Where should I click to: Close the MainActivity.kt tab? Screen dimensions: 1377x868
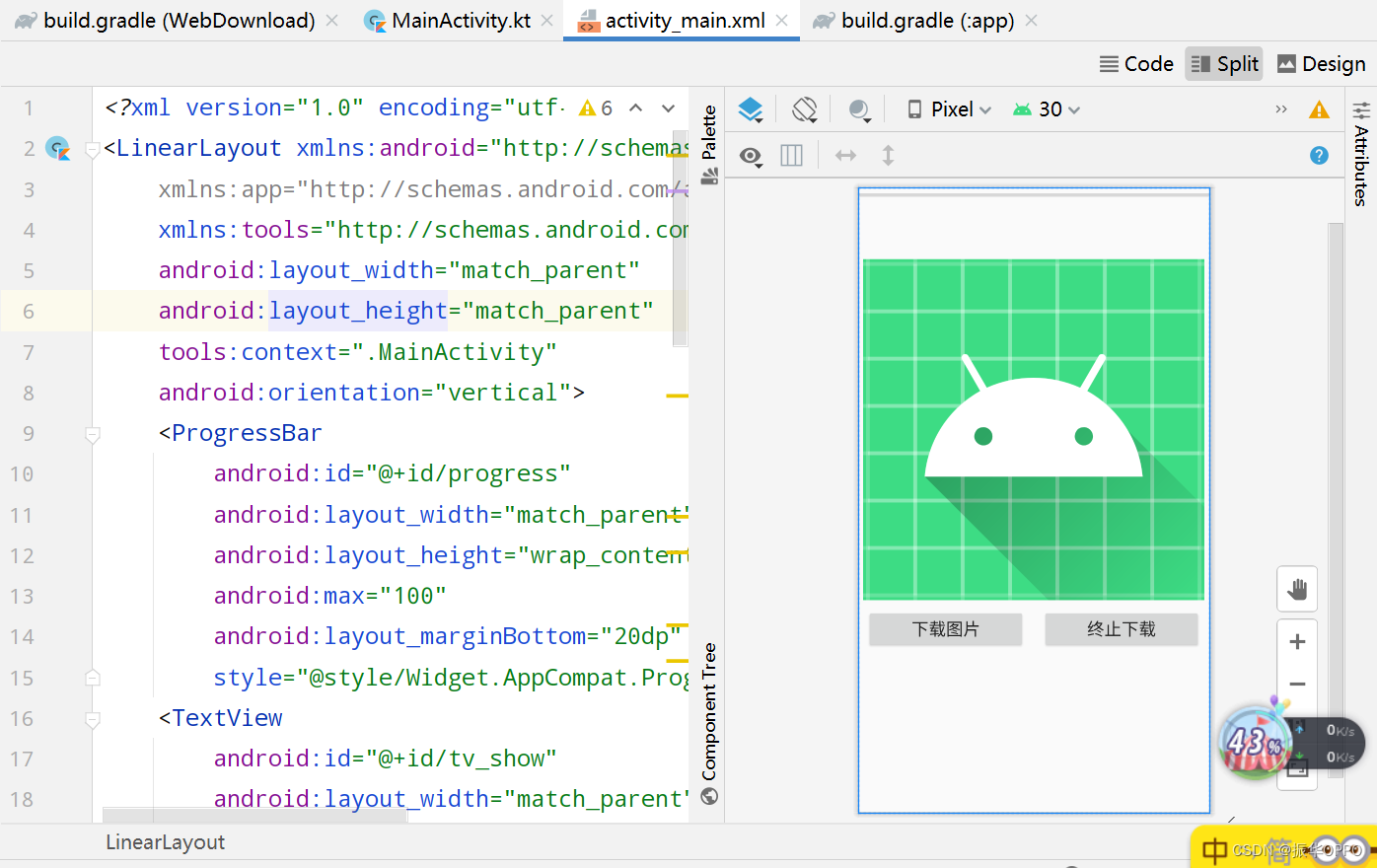coord(547,21)
